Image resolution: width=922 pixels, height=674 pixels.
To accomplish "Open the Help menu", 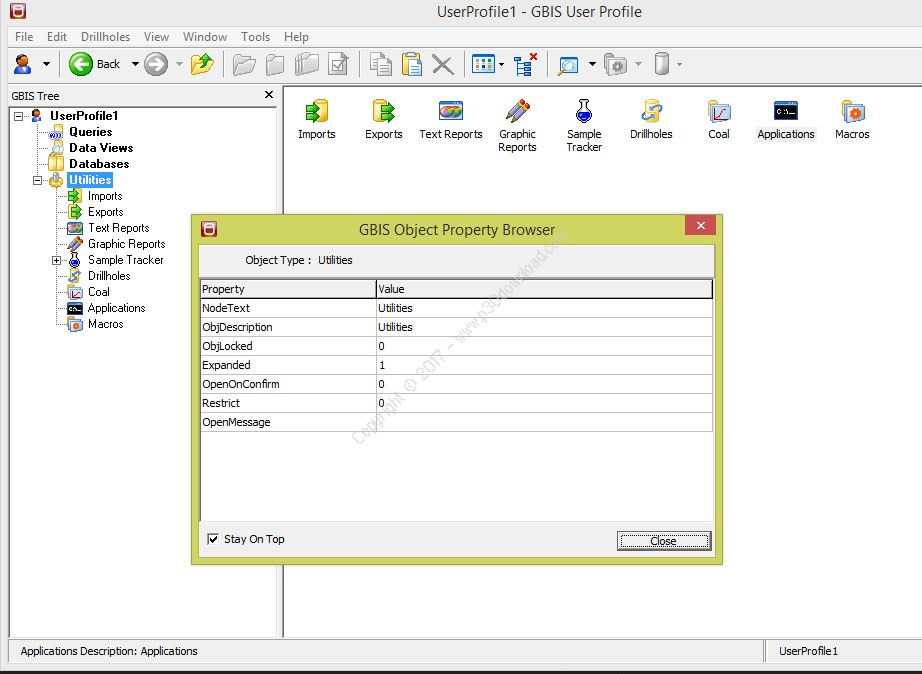I will (296, 36).
